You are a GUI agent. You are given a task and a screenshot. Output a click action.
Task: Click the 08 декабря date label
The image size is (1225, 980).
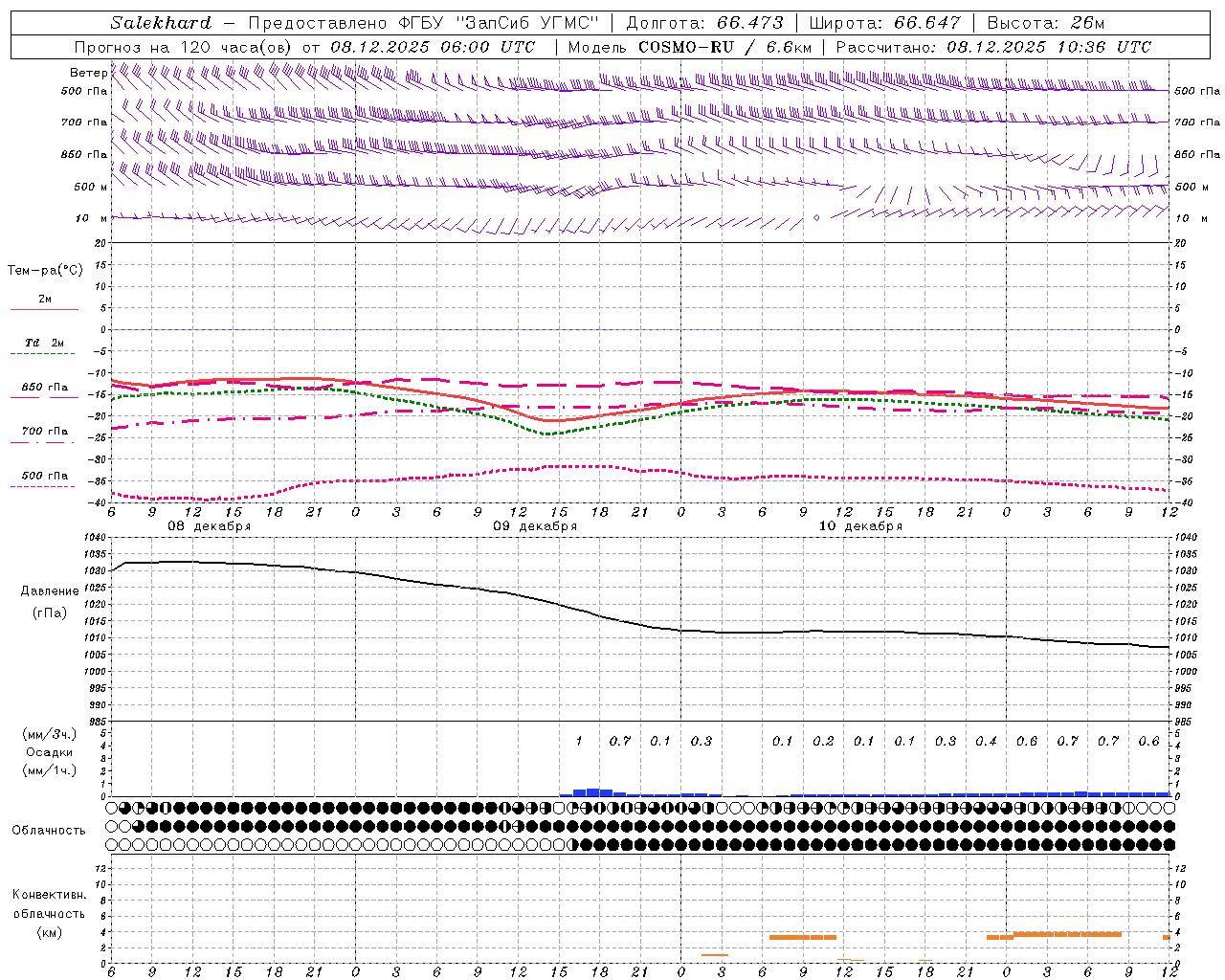210,526
